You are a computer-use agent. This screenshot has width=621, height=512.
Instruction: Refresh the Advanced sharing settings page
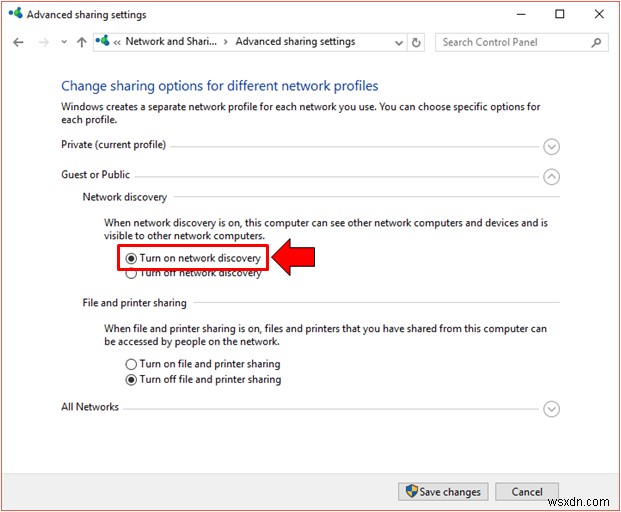coord(416,42)
